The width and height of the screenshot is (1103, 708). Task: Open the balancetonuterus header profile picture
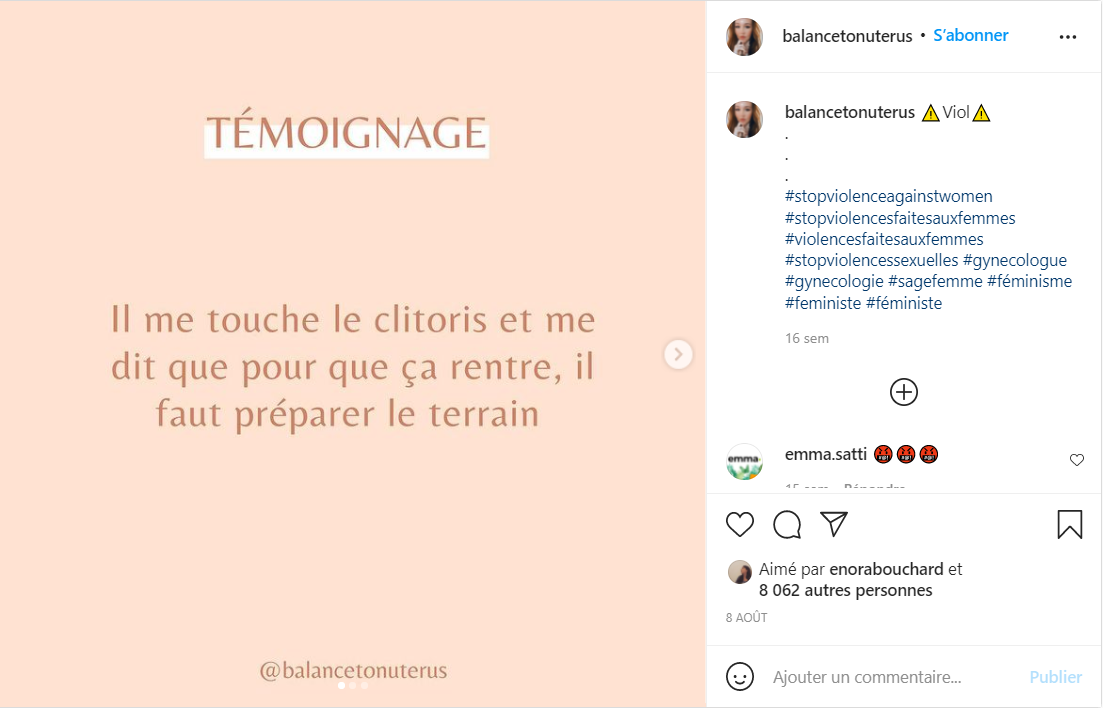[744, 37]
